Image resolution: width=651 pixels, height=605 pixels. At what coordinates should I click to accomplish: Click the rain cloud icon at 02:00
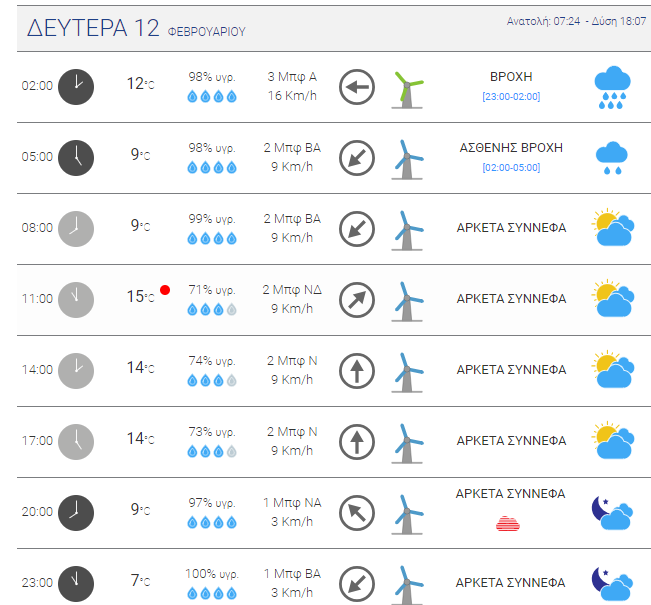[x=612, y=87]
